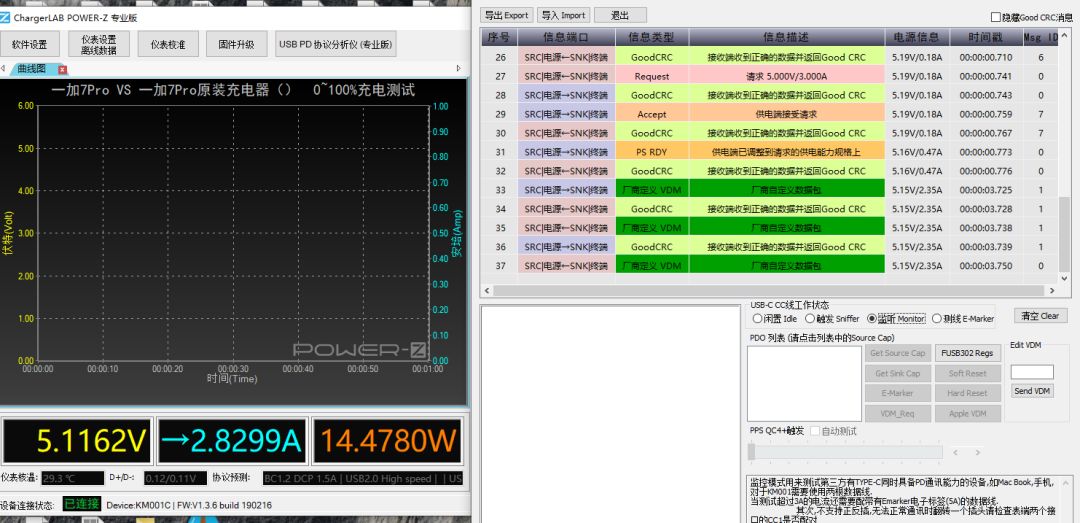Click the 导出 Export button
The image size is (1080, 523).
point(506,15)
